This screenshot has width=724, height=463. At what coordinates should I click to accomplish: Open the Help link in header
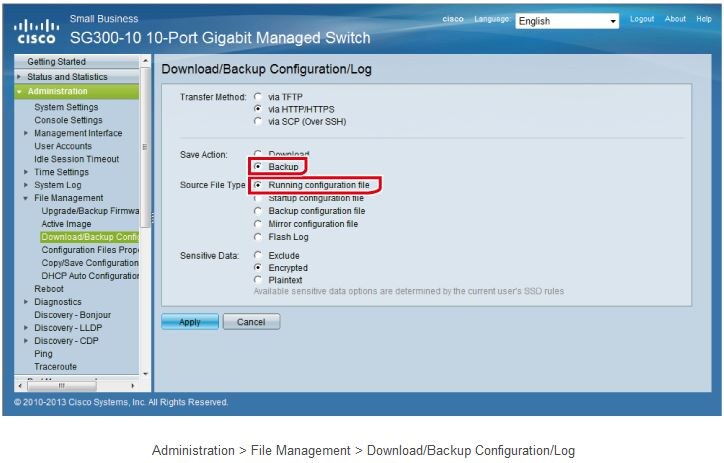704,19
